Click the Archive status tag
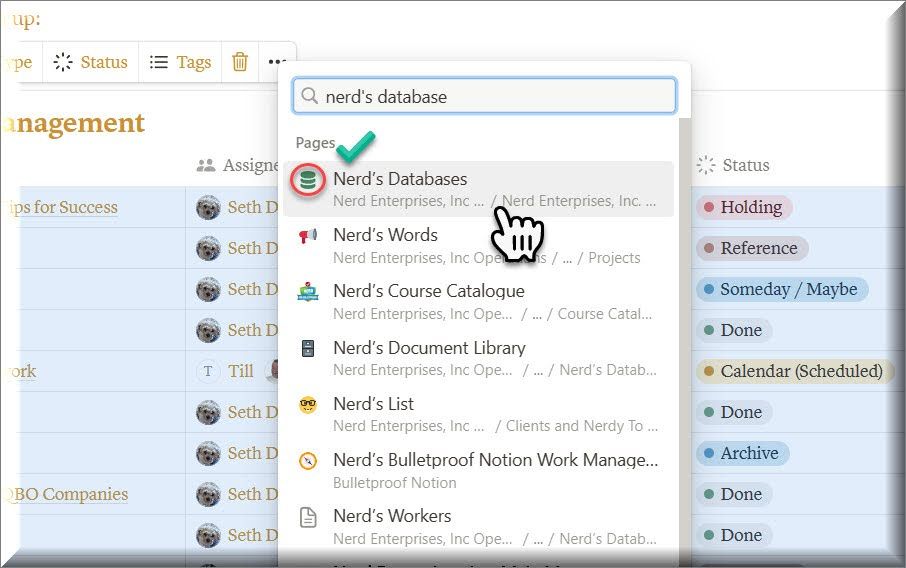The height and width of the screenshot is (568, 906). click(742, 453)
